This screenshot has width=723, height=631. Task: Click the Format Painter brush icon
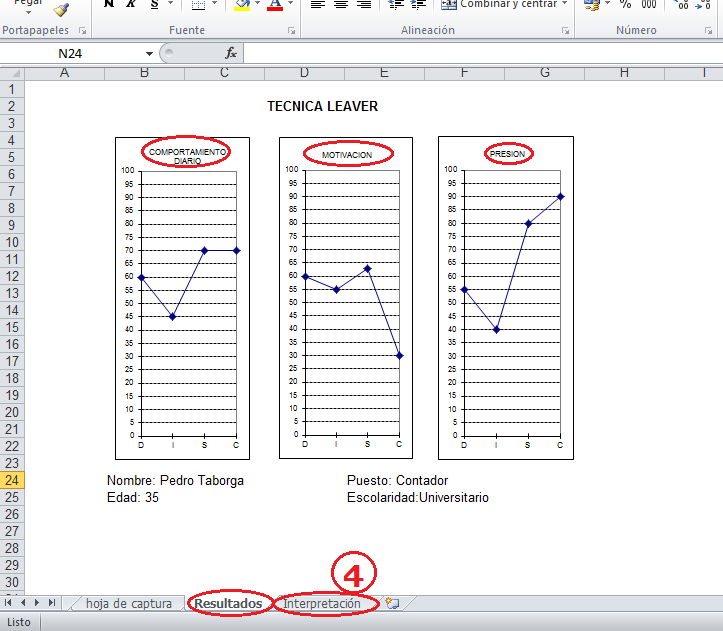[x=61, y=8]
